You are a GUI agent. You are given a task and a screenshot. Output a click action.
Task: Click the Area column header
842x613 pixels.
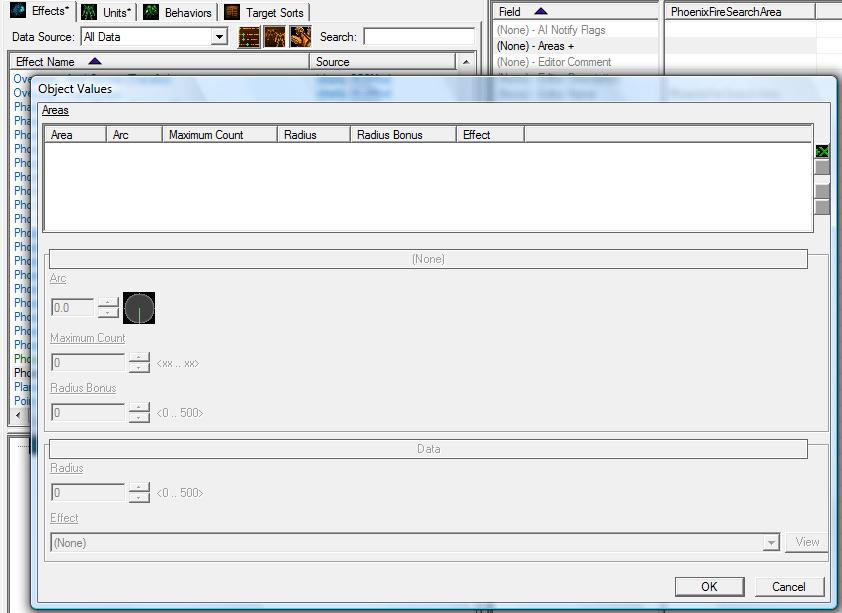pos(75,135)
